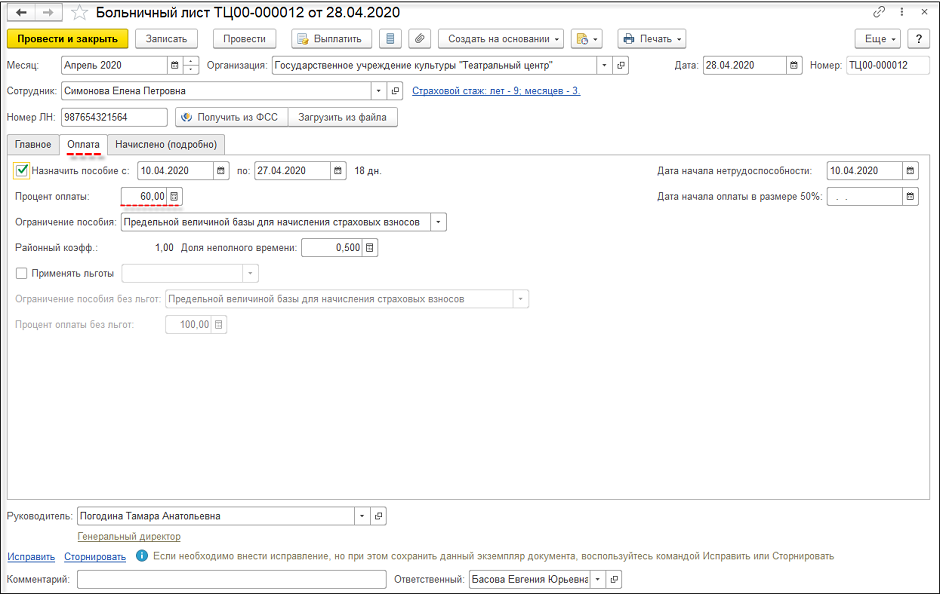Open help with the question mark button

pyautogui.click(x=918, y=39)
